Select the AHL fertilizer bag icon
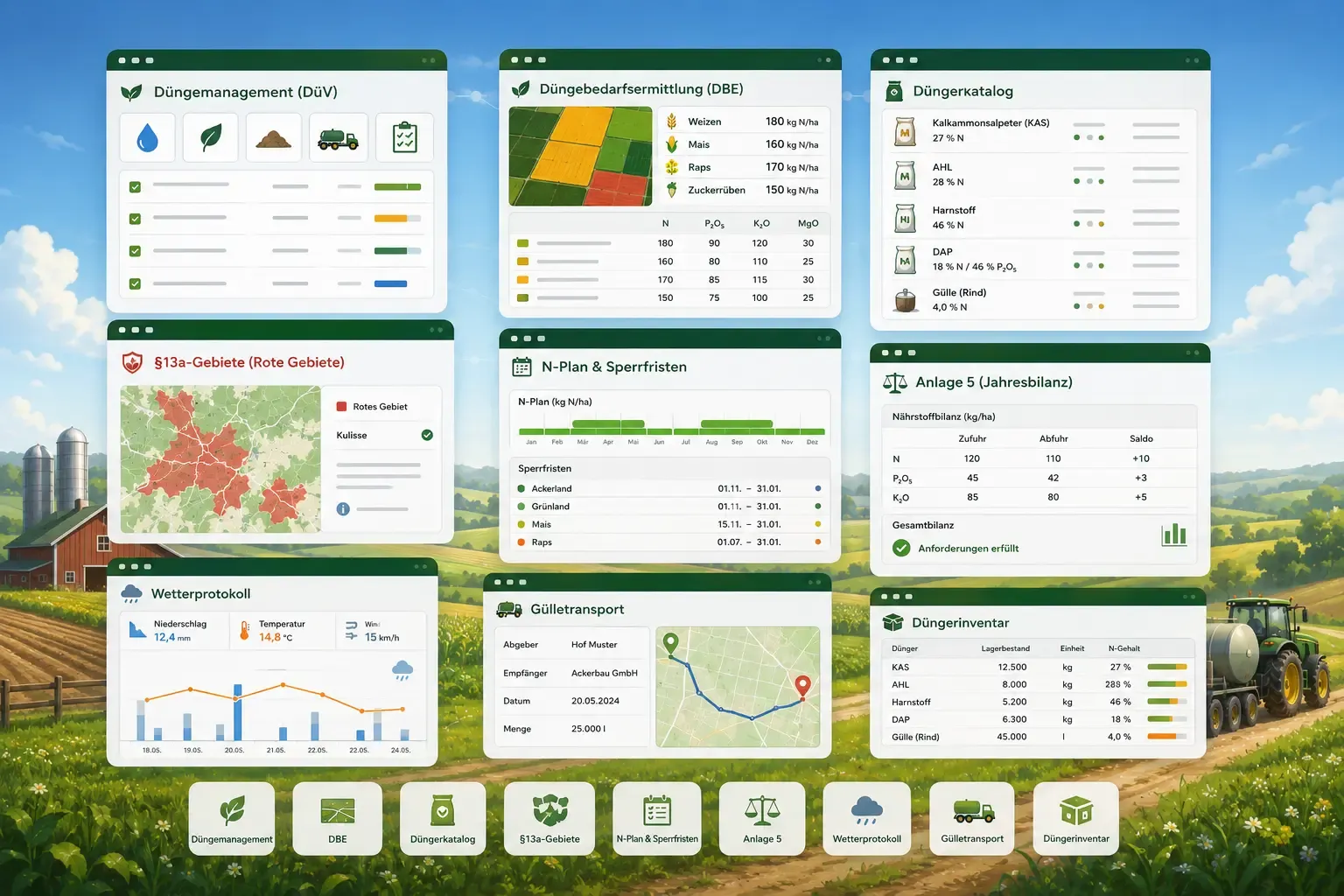 (x=905, y=175)
